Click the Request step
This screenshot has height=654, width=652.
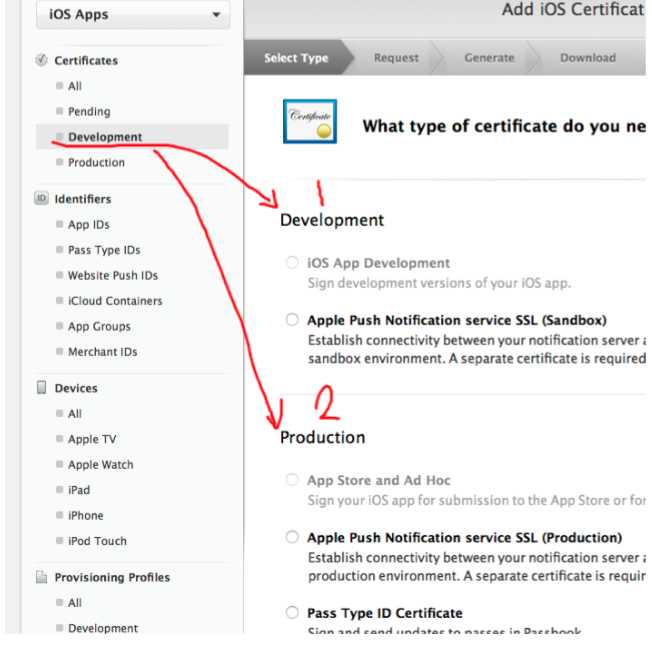[x=396, y=58]
